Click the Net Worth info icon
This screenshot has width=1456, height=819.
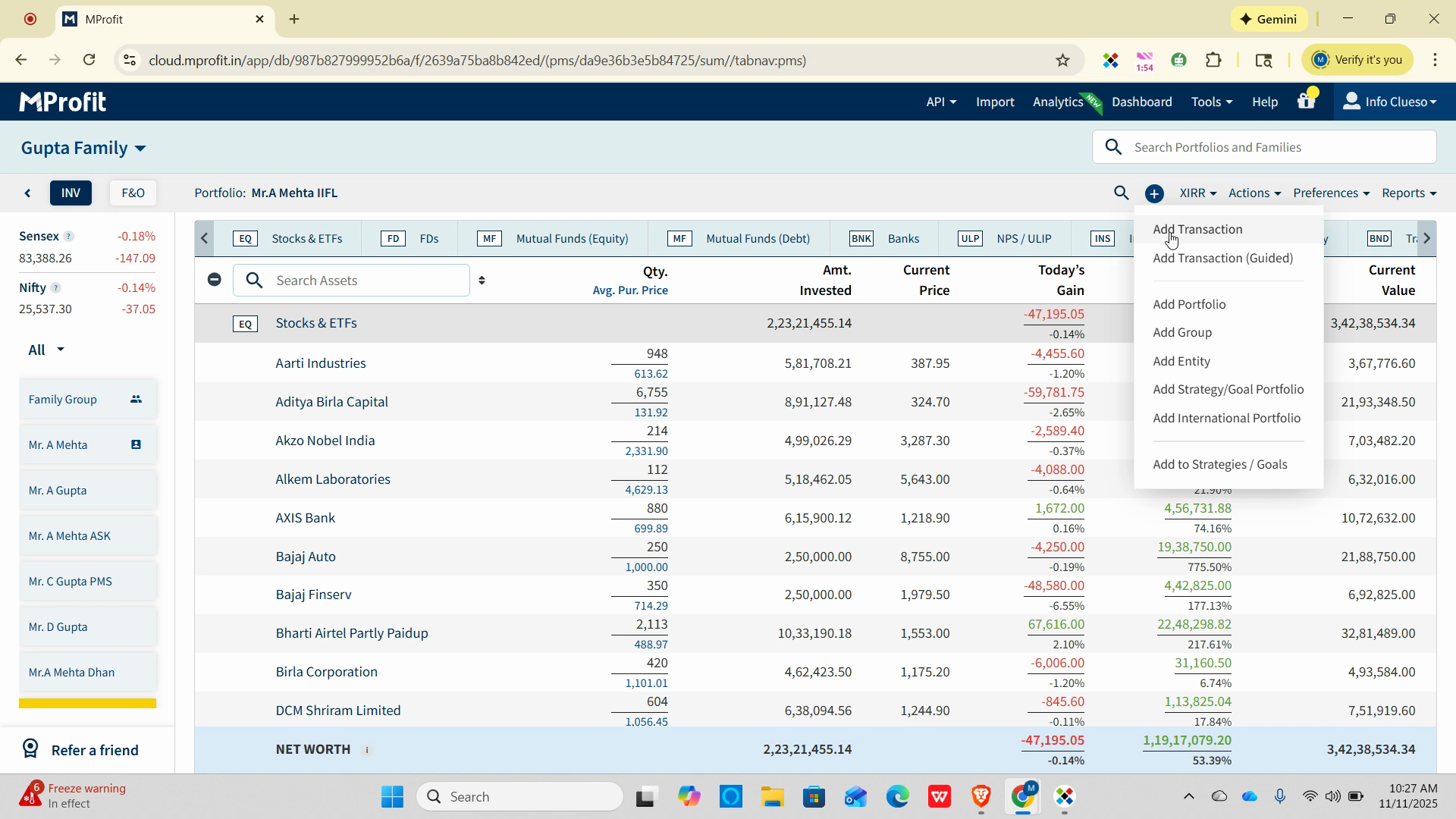point(367,750)
